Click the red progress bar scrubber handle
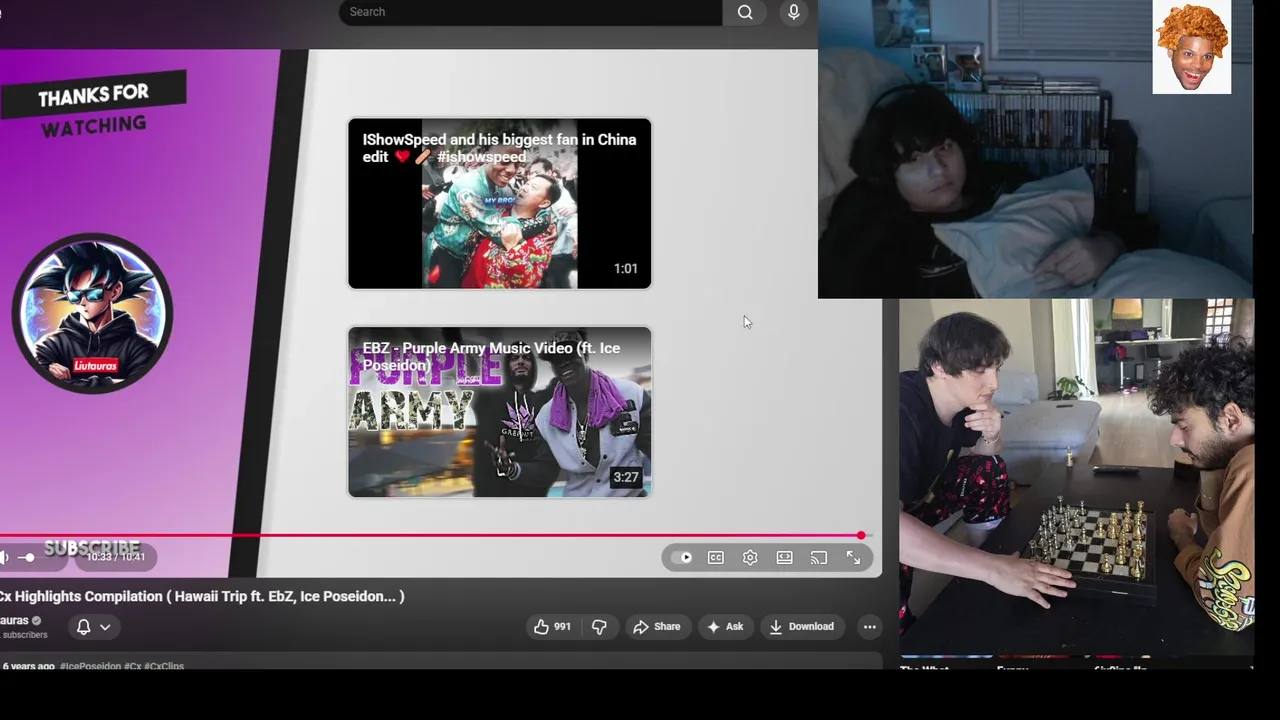Image resolution: width=1280 pixels, height=720 pixels. click(861, 536)
